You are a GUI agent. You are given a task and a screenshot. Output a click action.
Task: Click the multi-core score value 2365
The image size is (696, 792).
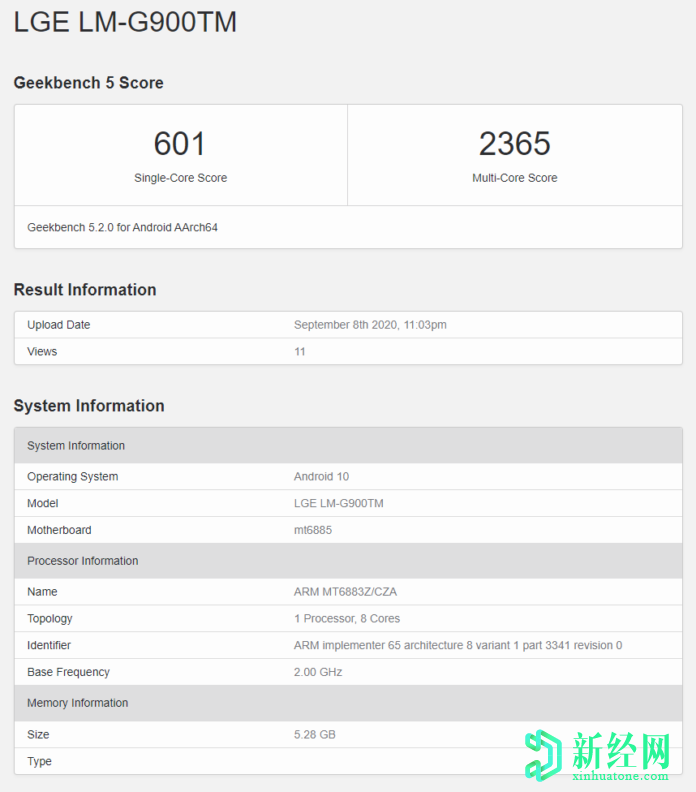514,144
